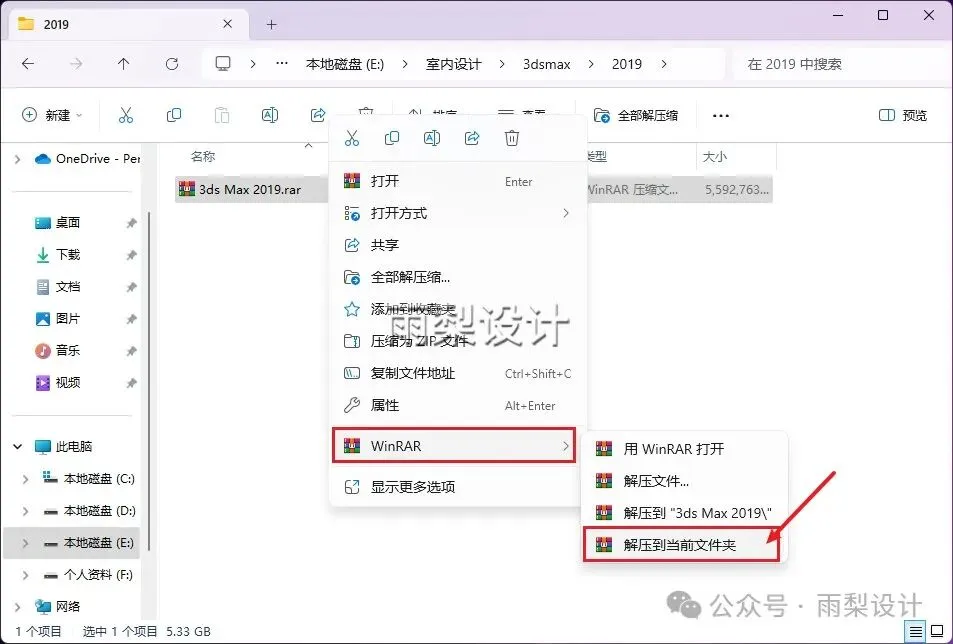Open the Music (音乐) quick access folder
The width and height of the screenshot is (953, 644).
tap(58, 351)
